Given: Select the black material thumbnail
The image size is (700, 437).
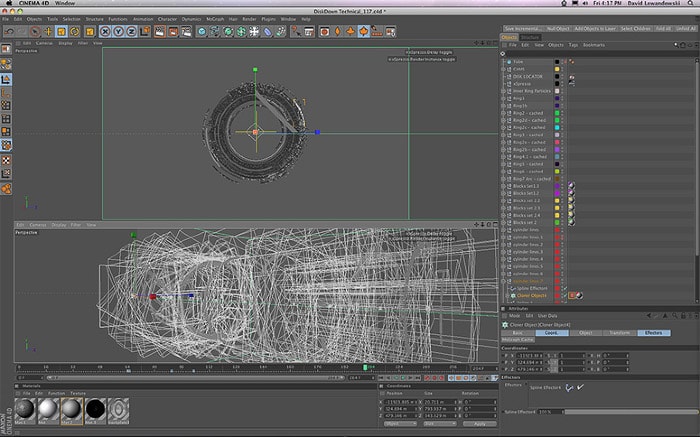Looking at the screenshot, I should tap(95, 409).
